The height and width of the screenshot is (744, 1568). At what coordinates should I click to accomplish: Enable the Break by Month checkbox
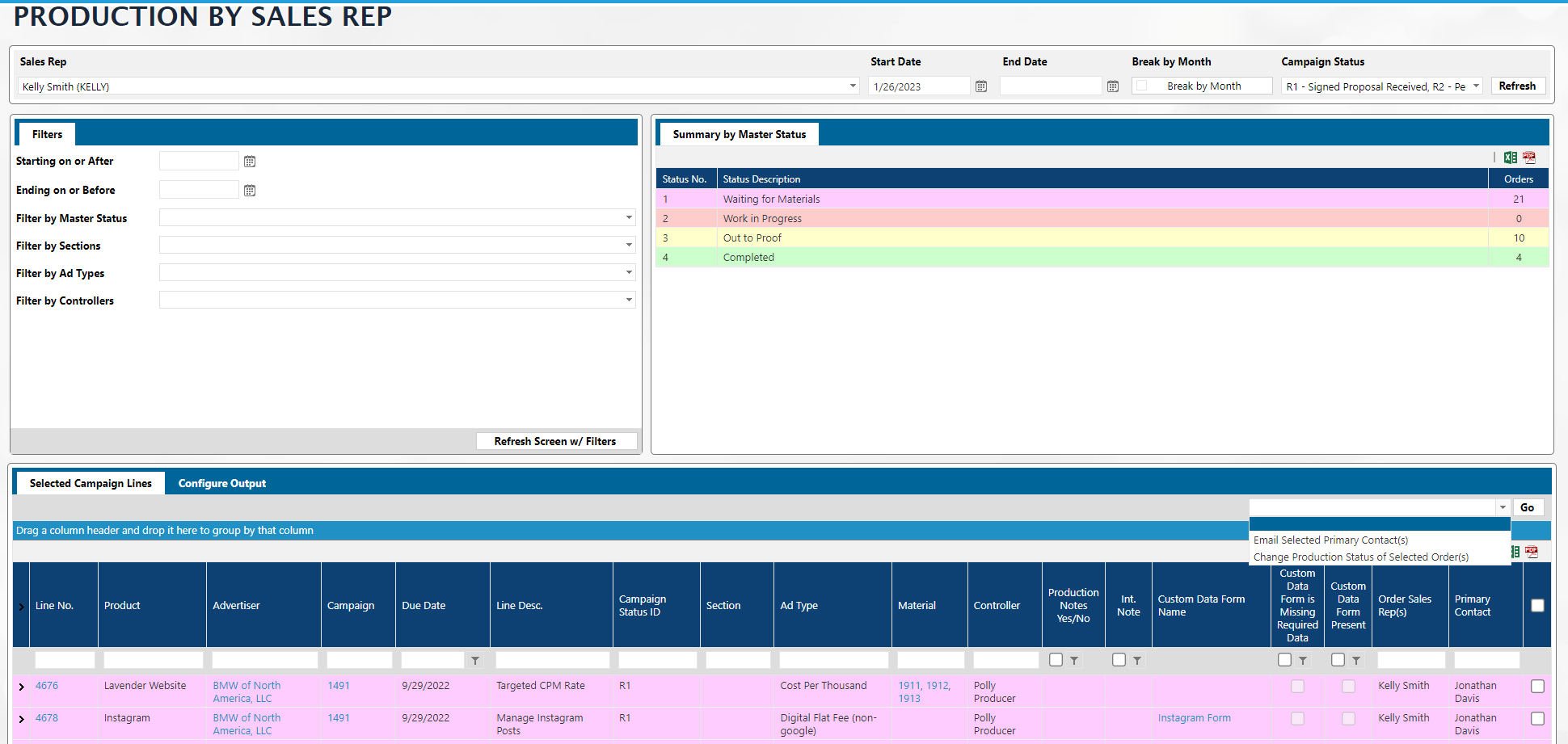(1142, 86)
